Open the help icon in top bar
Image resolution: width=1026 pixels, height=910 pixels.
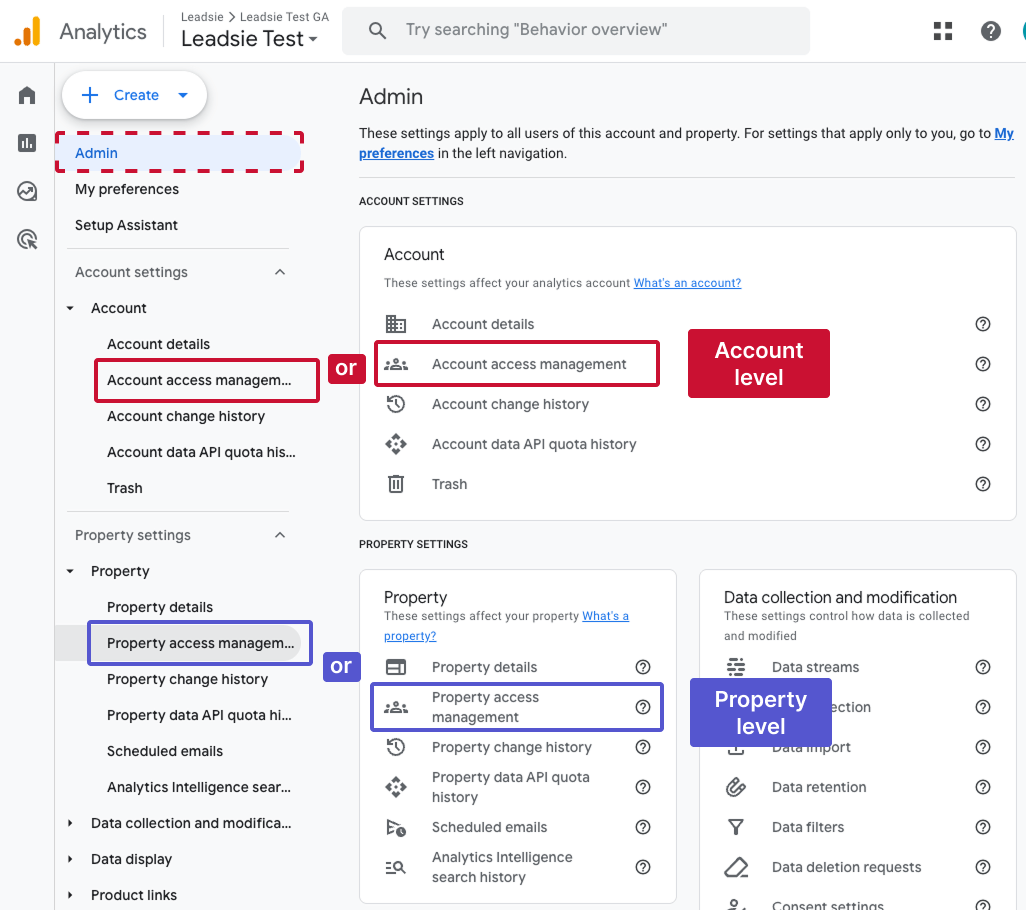pyautogui.click(x=990, y=31)
